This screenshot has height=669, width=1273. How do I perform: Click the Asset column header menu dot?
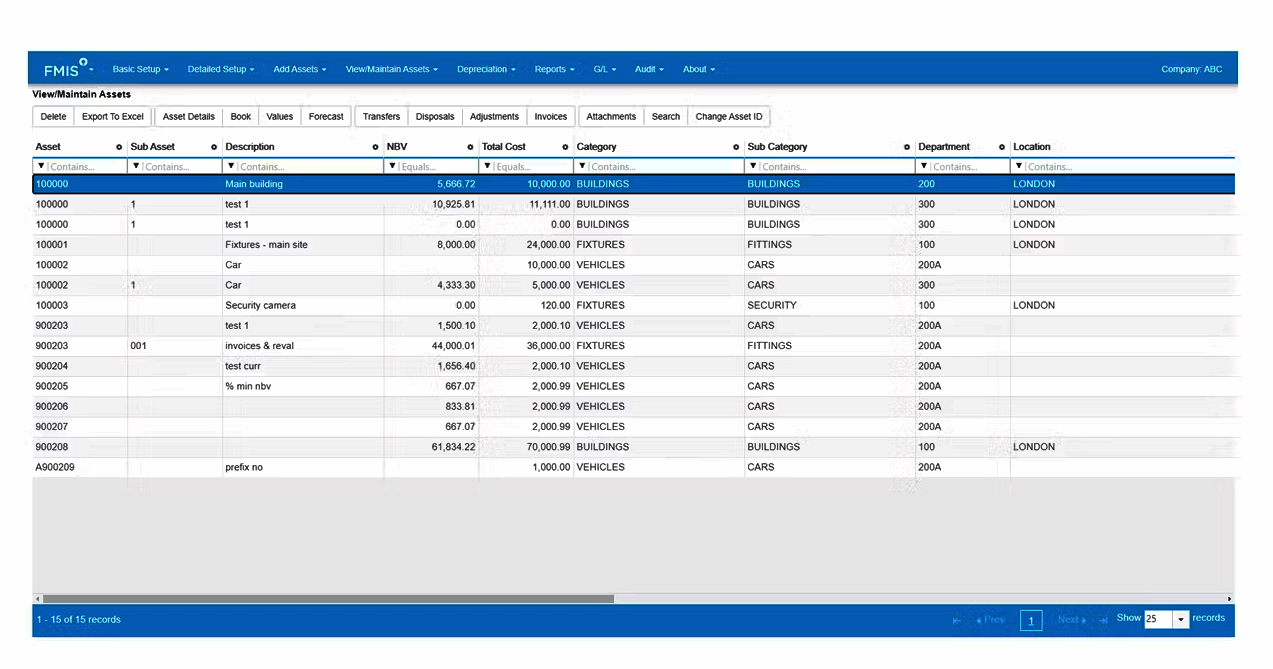pos(119,147)
